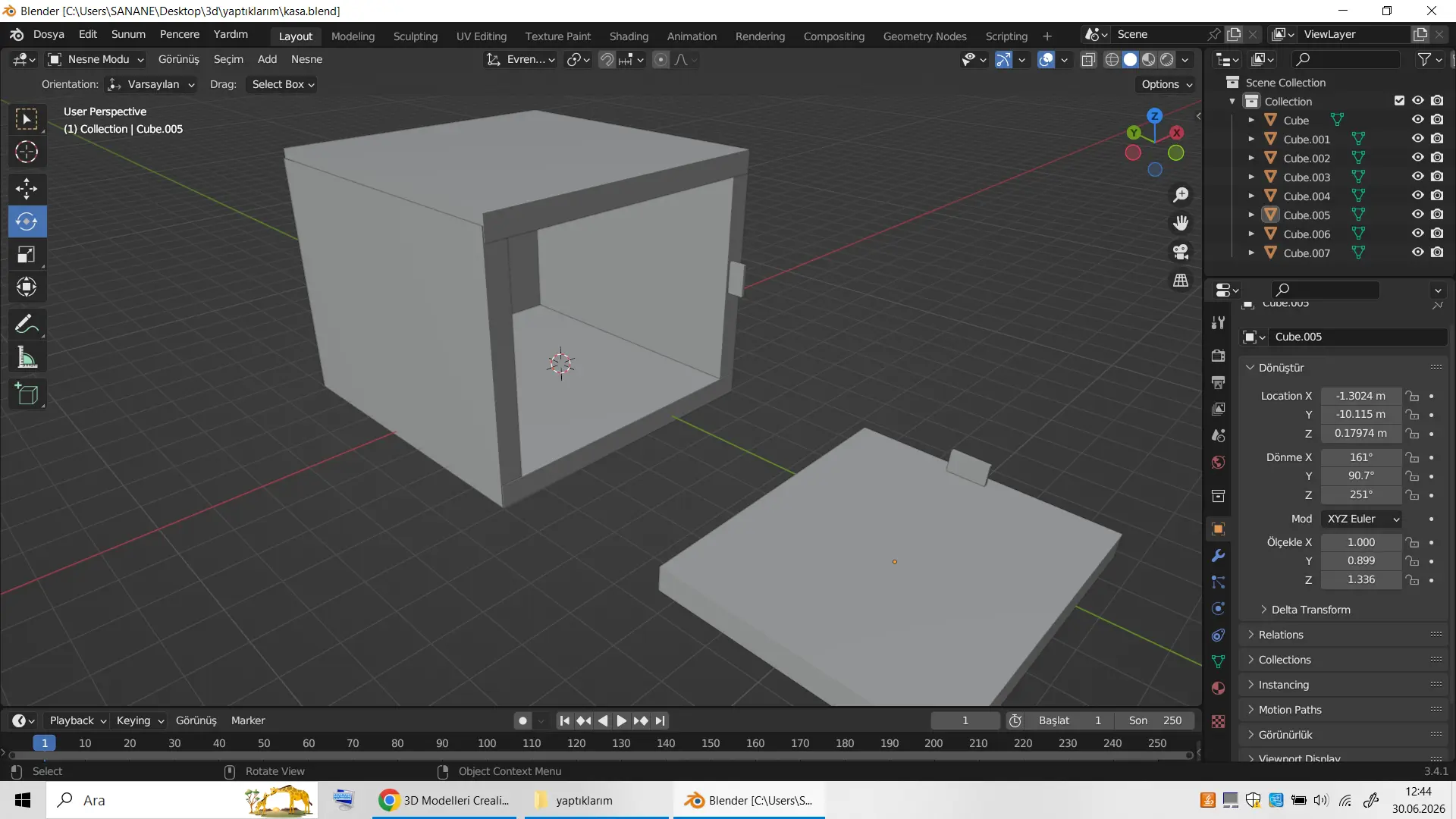Screen dimensions: 1456x819
Task: Activate the Cursor tool
Action: pyautogui.click(x=27, y=152)
